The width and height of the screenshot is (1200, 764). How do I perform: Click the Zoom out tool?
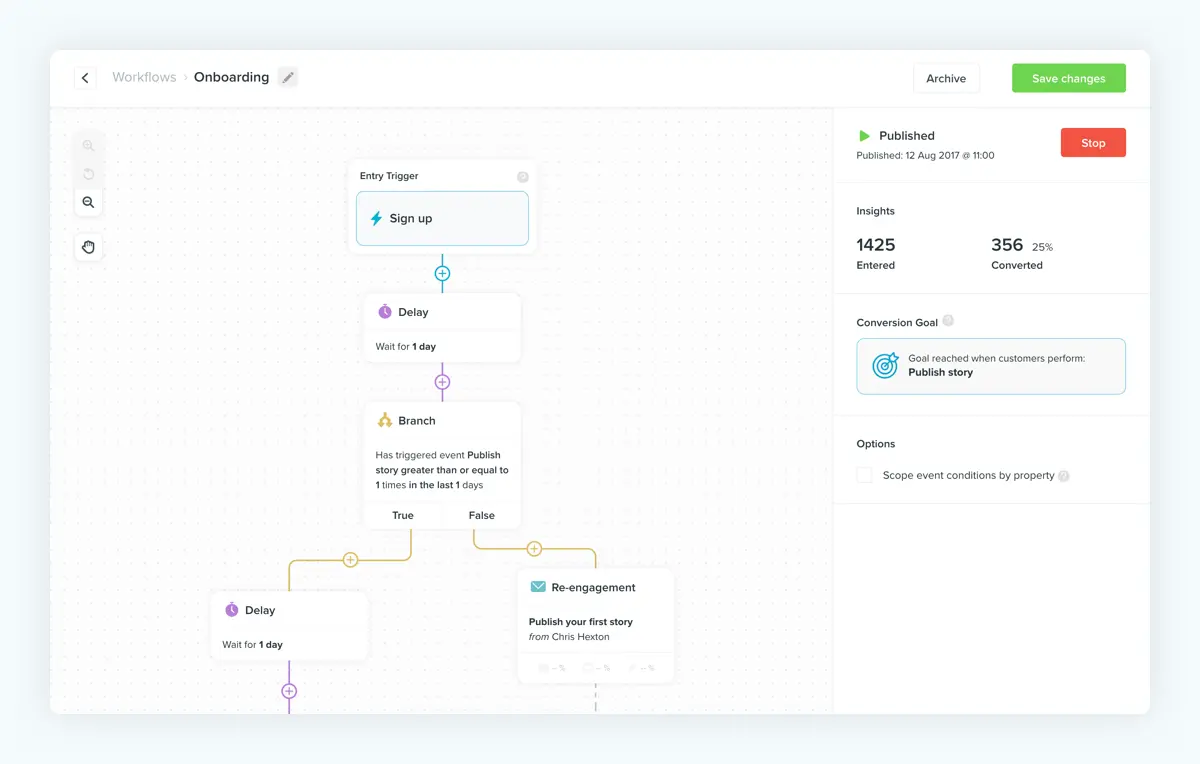88,201
